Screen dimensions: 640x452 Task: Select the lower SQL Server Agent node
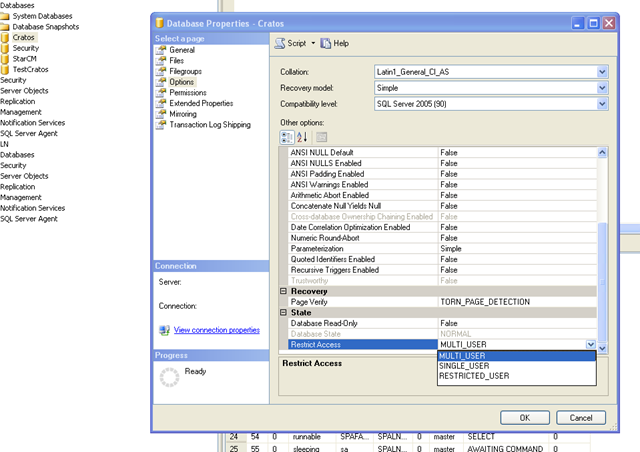point(29,218)
